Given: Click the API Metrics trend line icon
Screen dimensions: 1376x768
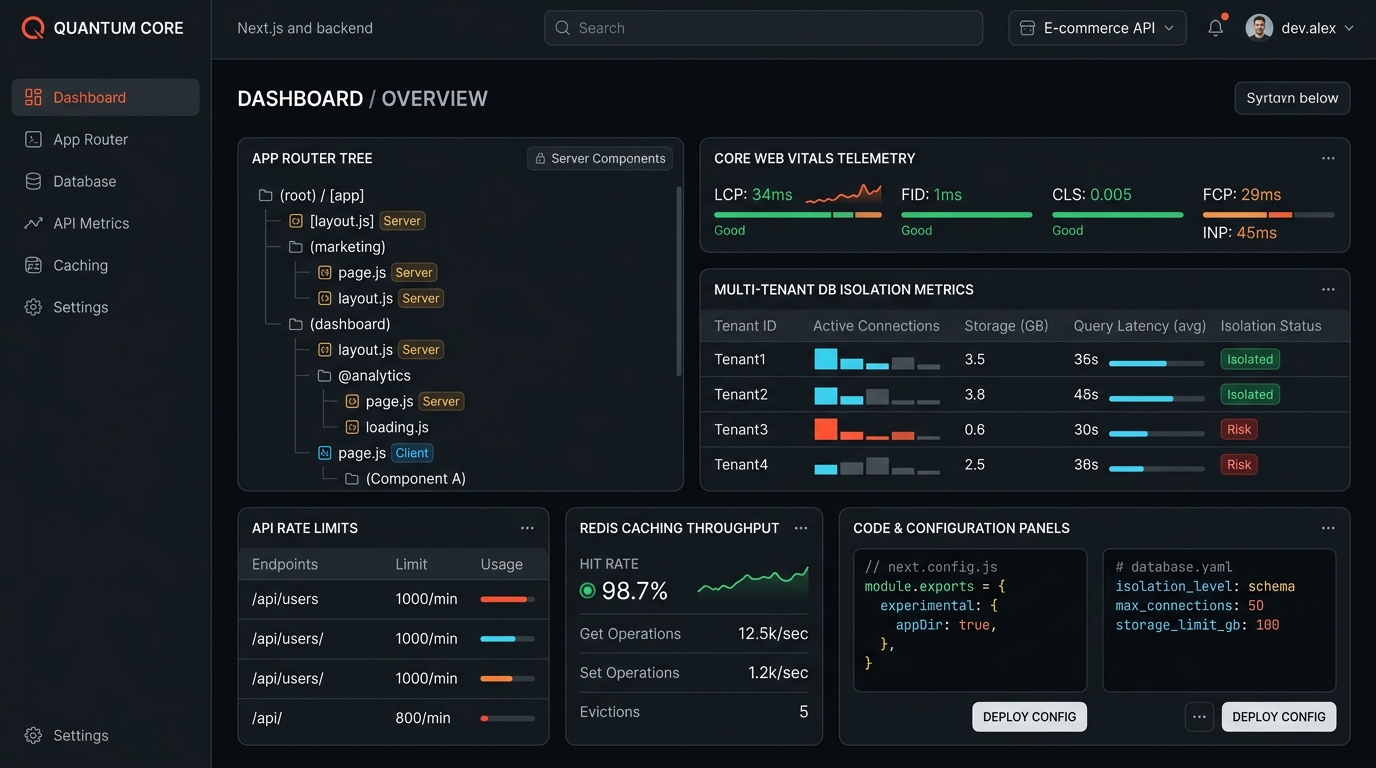Looking at the screenshot, I should tap(33, 223).
